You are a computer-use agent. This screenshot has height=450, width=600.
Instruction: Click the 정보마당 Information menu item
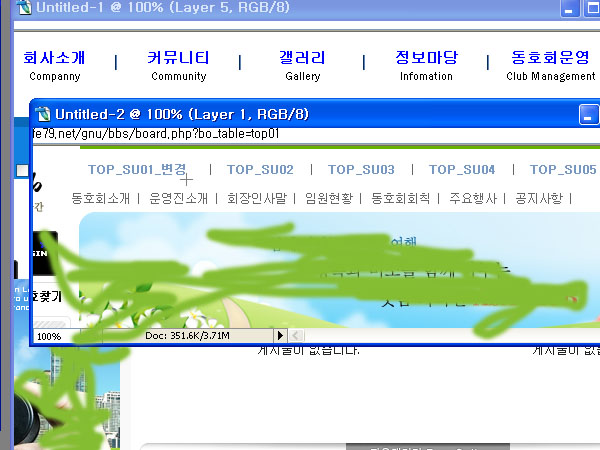pos(426,65)
